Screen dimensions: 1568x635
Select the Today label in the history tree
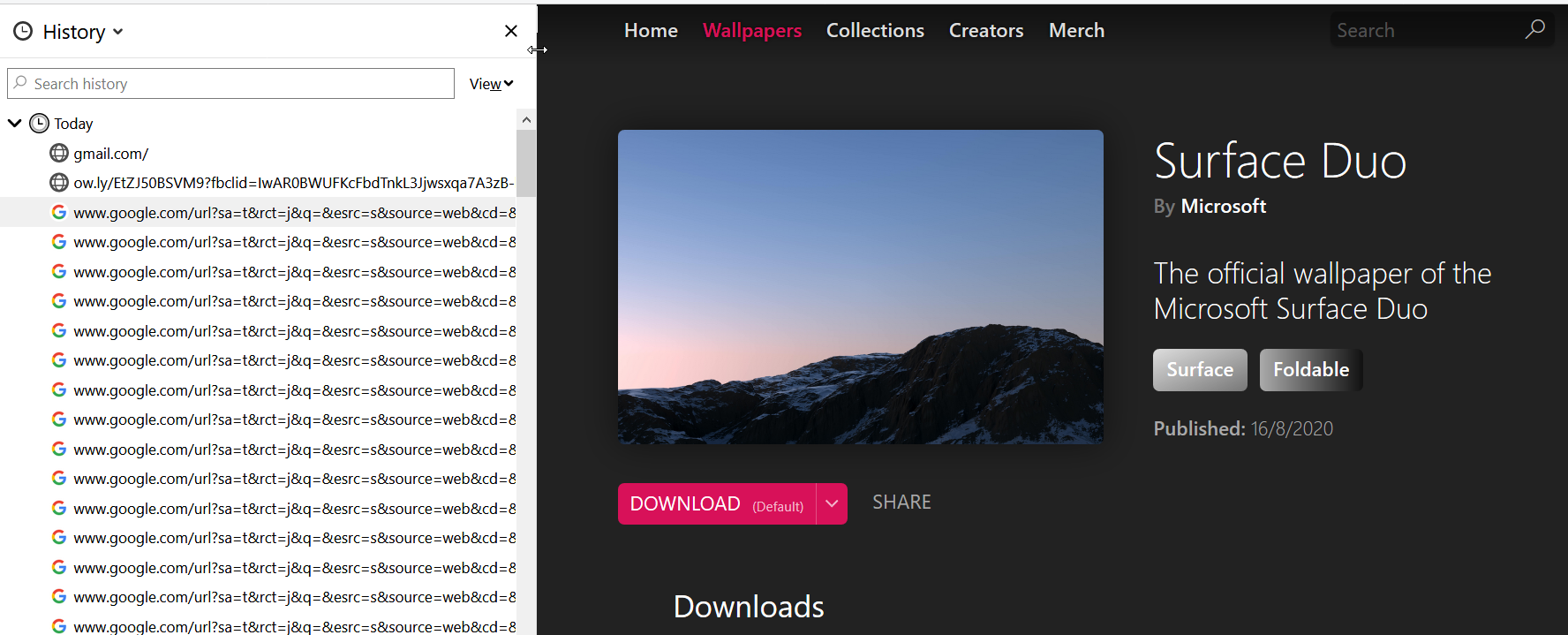[x=73, y=124]
